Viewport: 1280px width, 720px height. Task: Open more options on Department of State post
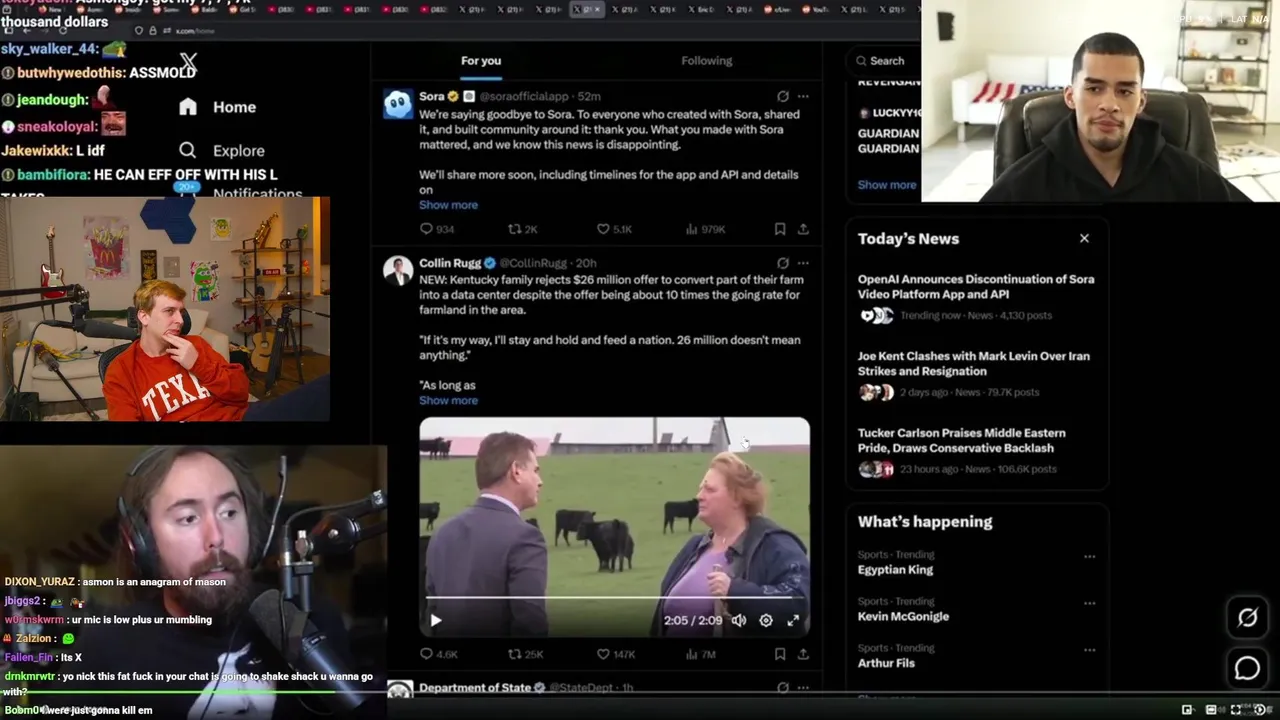(x=803, y=688)
